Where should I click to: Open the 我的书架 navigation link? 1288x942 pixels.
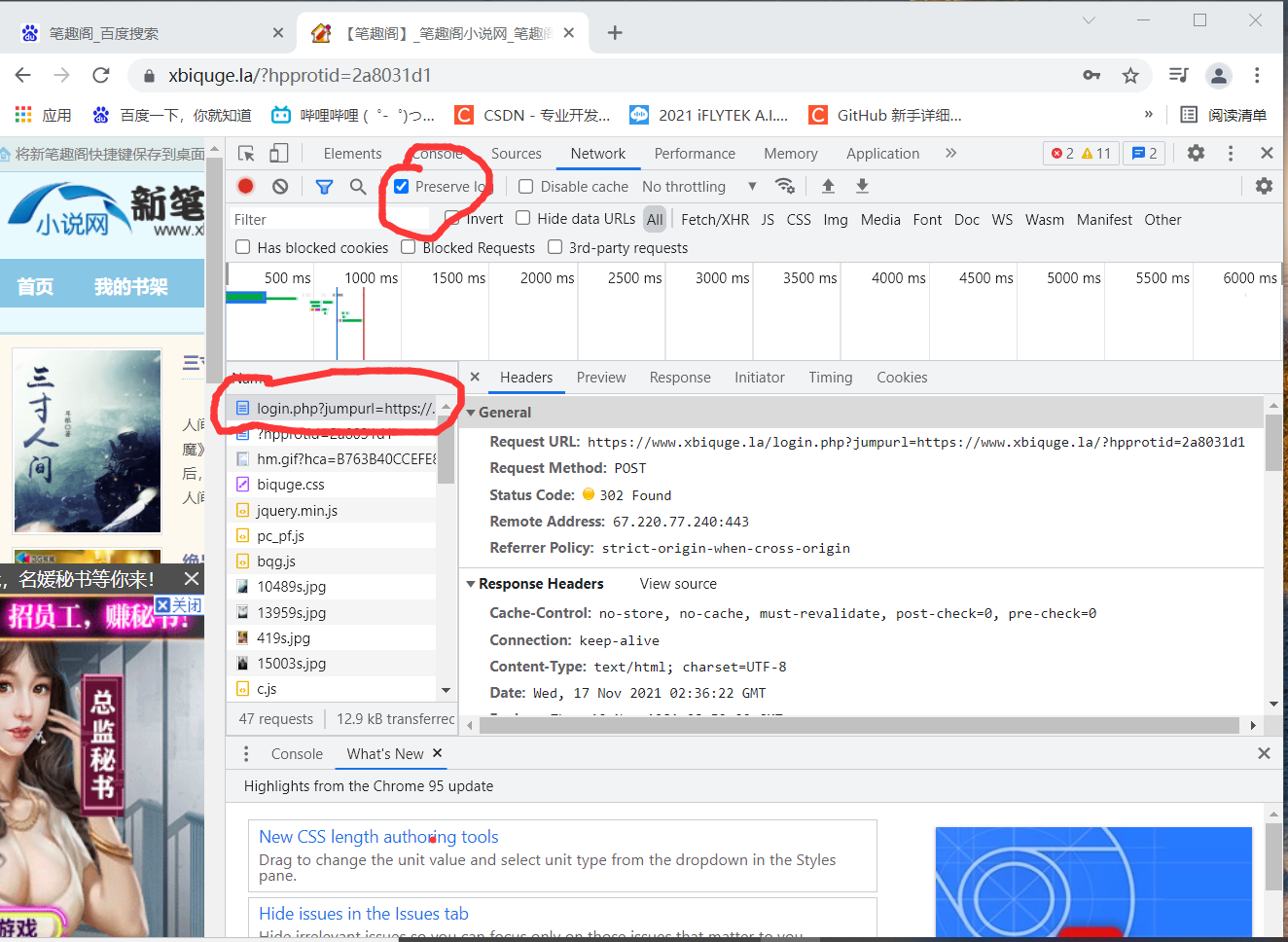pyautogui.click(x=130, y=287)
